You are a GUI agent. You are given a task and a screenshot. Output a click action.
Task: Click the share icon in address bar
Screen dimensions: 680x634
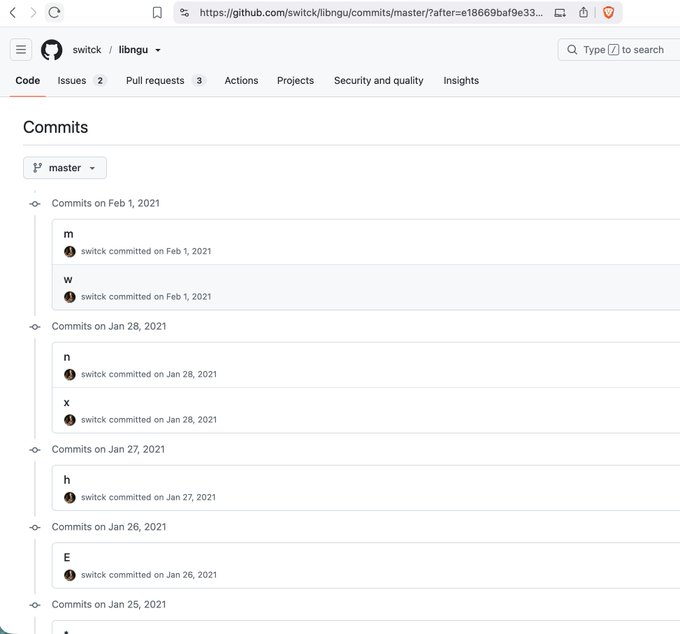click(x=584, y=12)
